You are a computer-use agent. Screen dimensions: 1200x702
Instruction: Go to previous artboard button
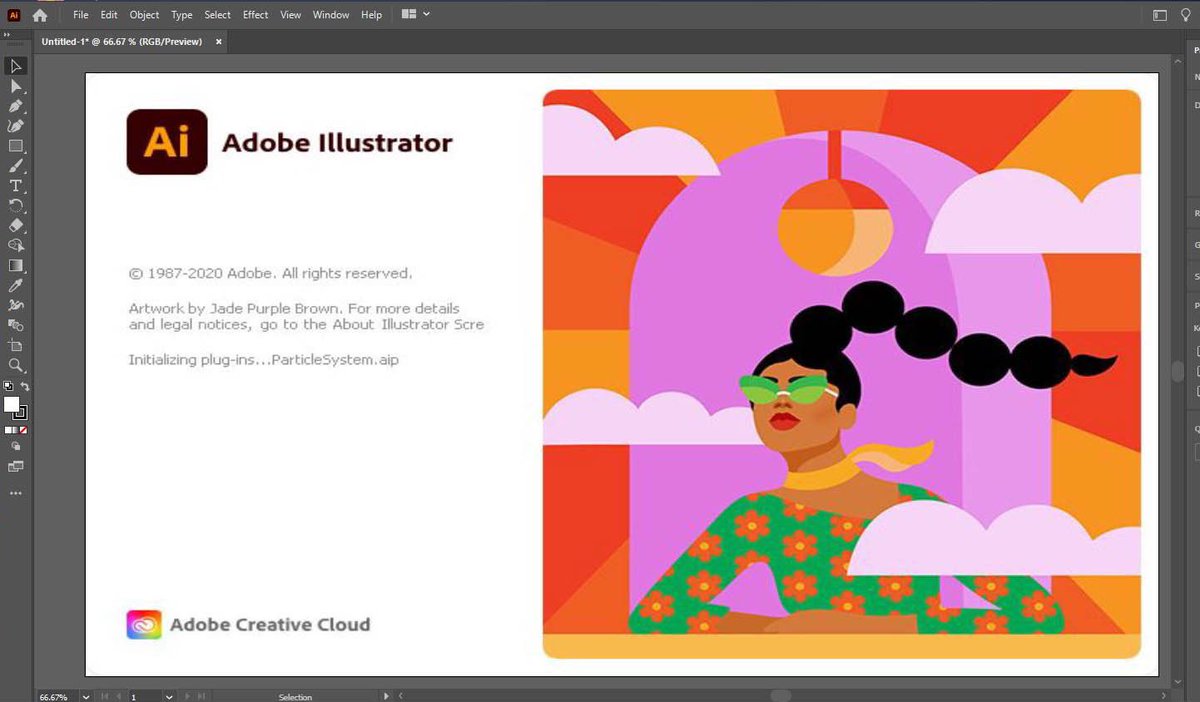click(x=119, y=696)
